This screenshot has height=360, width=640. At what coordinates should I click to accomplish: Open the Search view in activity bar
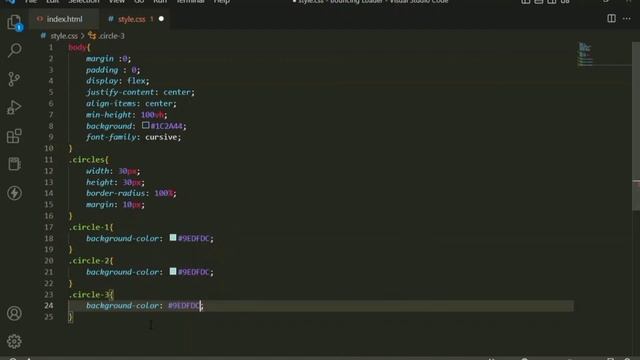[14, 50]
